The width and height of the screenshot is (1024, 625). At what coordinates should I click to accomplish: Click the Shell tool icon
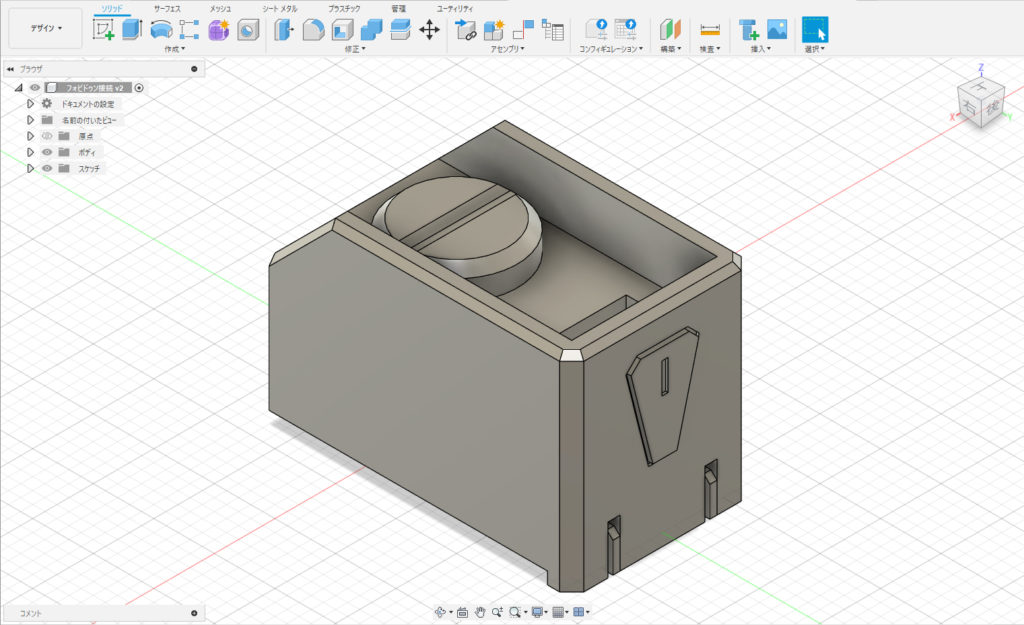[x=342, y=30]
